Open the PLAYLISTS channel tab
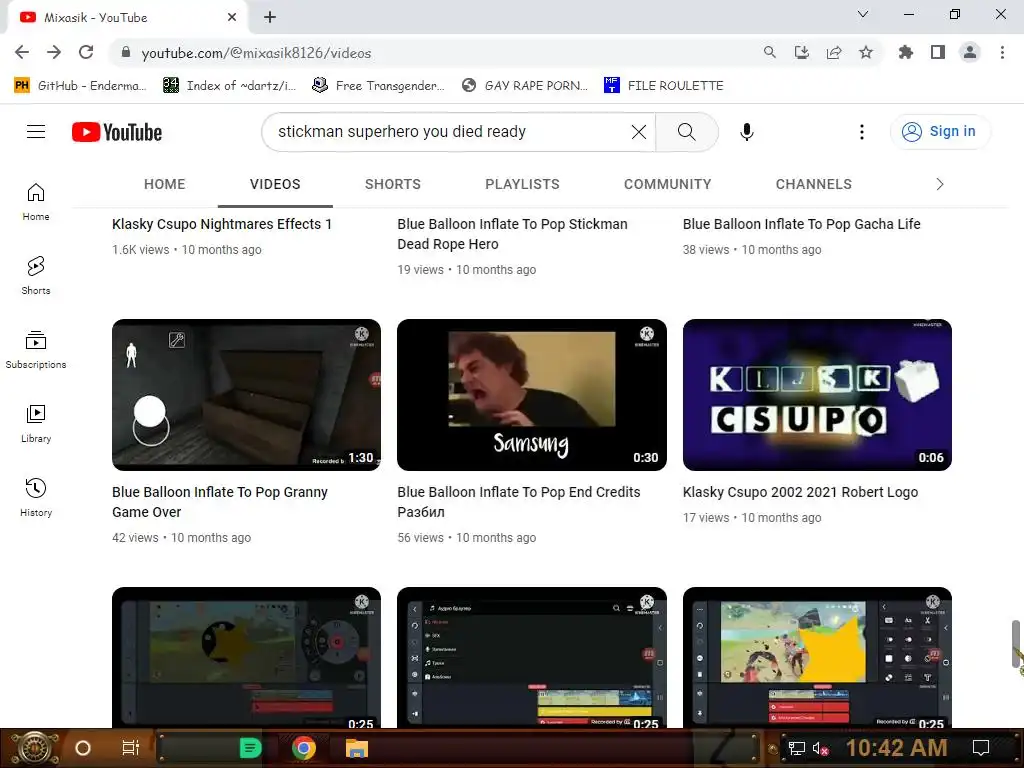1024x768 pixels. (x=522, y=184)
